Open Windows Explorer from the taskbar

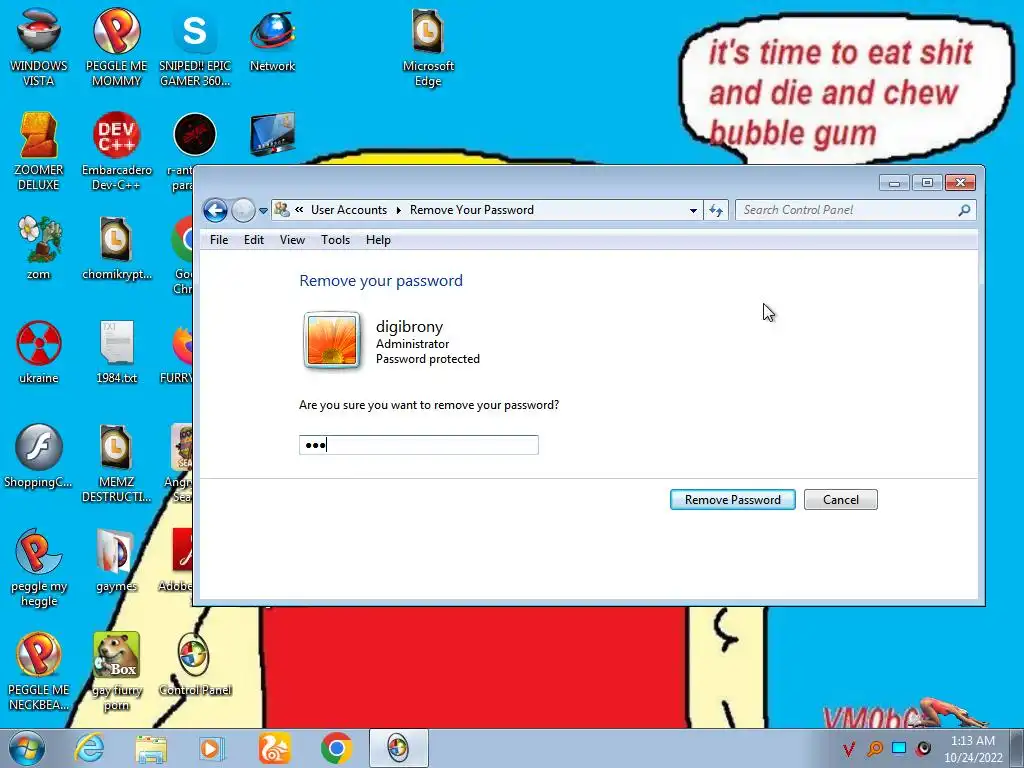coord(151,748)
